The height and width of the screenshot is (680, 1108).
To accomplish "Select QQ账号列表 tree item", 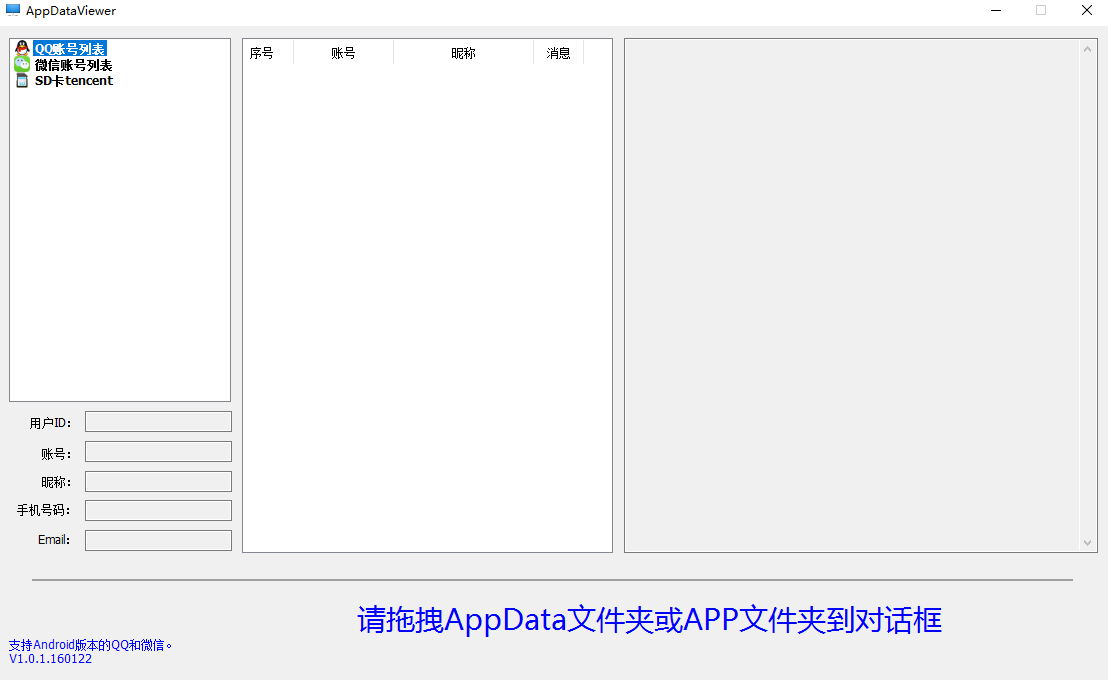I will (70, 49).
